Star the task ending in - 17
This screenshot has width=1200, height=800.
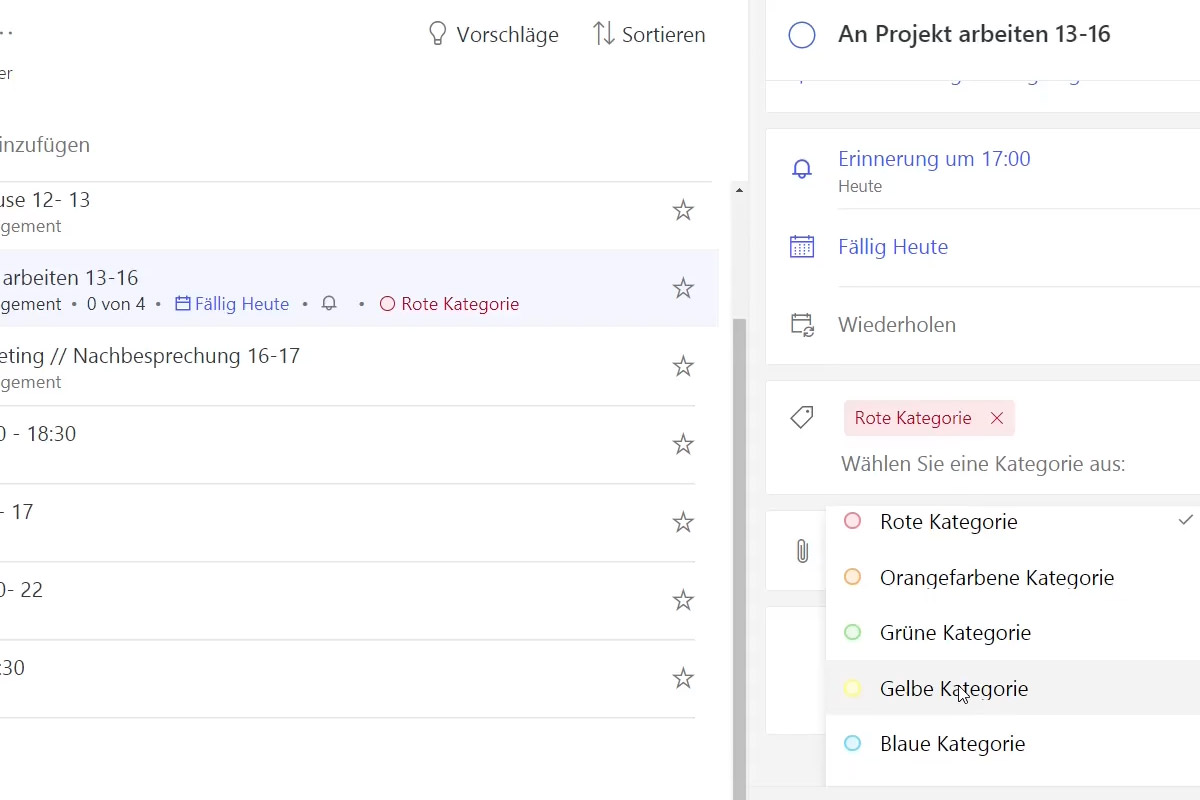click(x=683, y=522)
